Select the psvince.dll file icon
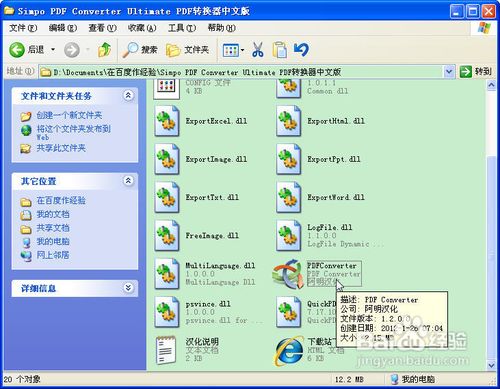This screenshot has height=389, width=500. pos(167,312)
